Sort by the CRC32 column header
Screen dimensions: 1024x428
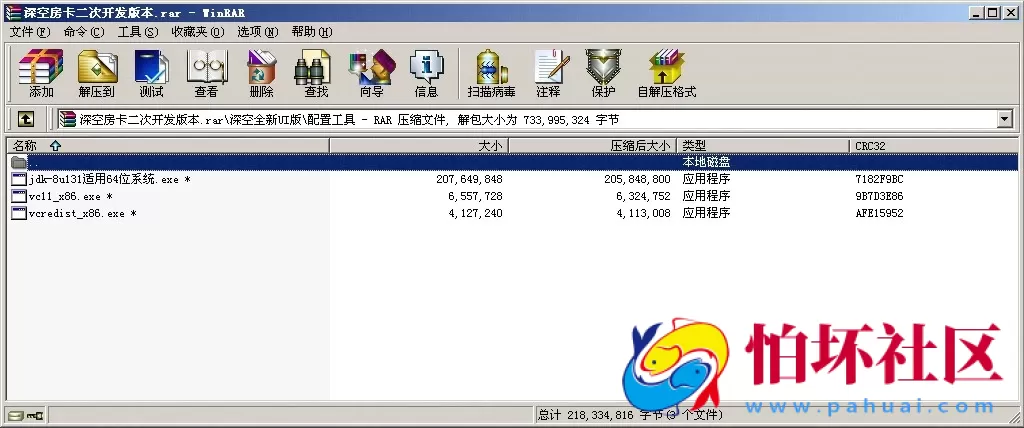coord(934,146)
